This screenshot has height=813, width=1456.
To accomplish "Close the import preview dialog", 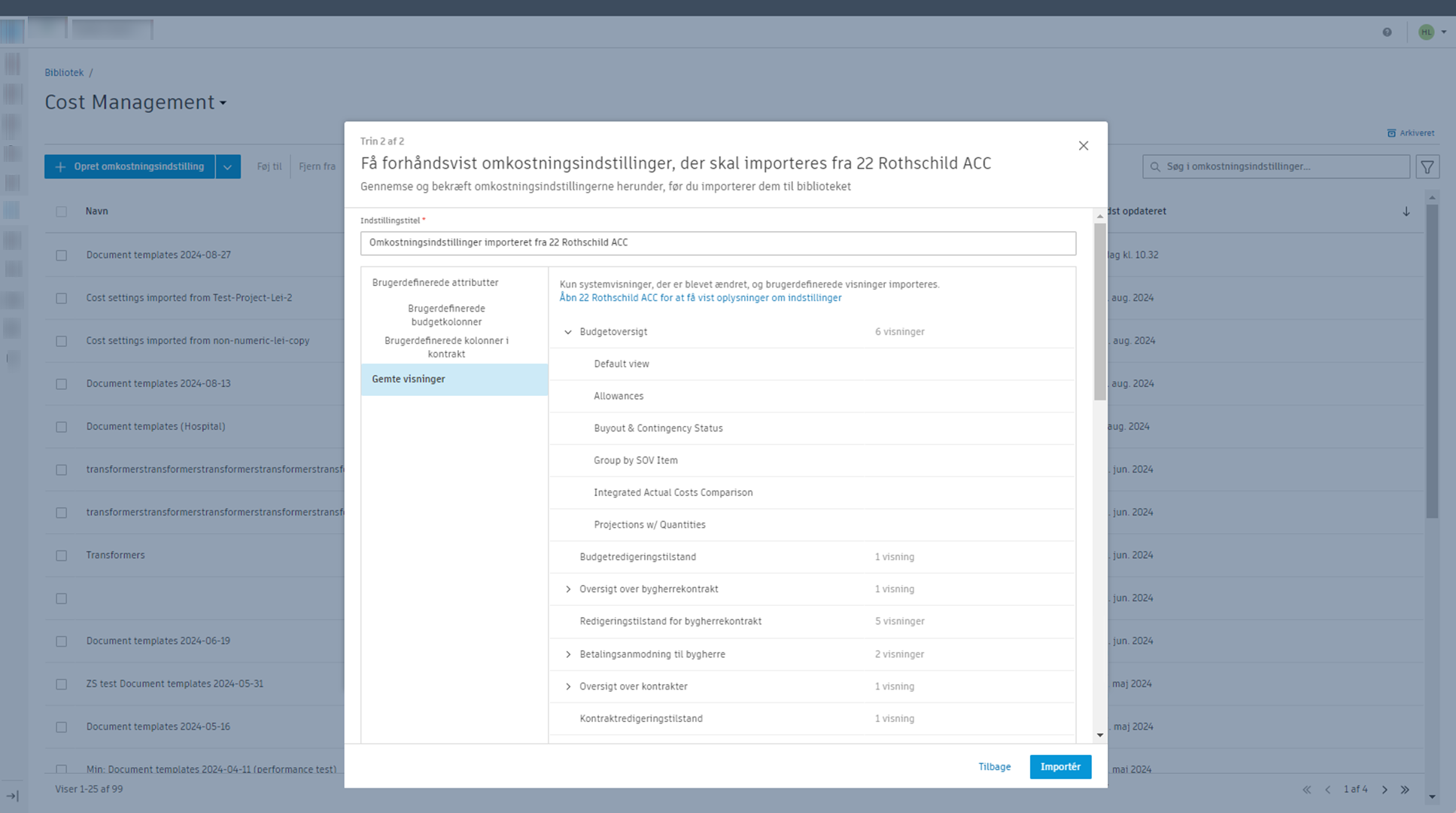I will pos(1083,146).
